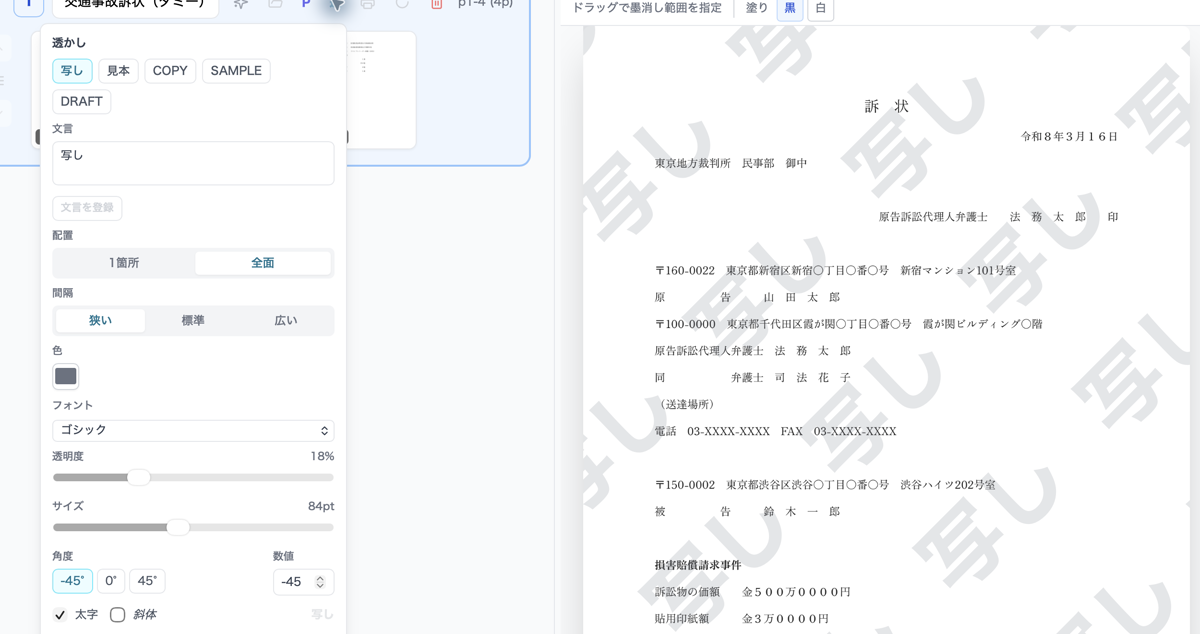Click the 訴訟物の価額 line
The height and width of the screenshot is (634, 1200).
753,592
